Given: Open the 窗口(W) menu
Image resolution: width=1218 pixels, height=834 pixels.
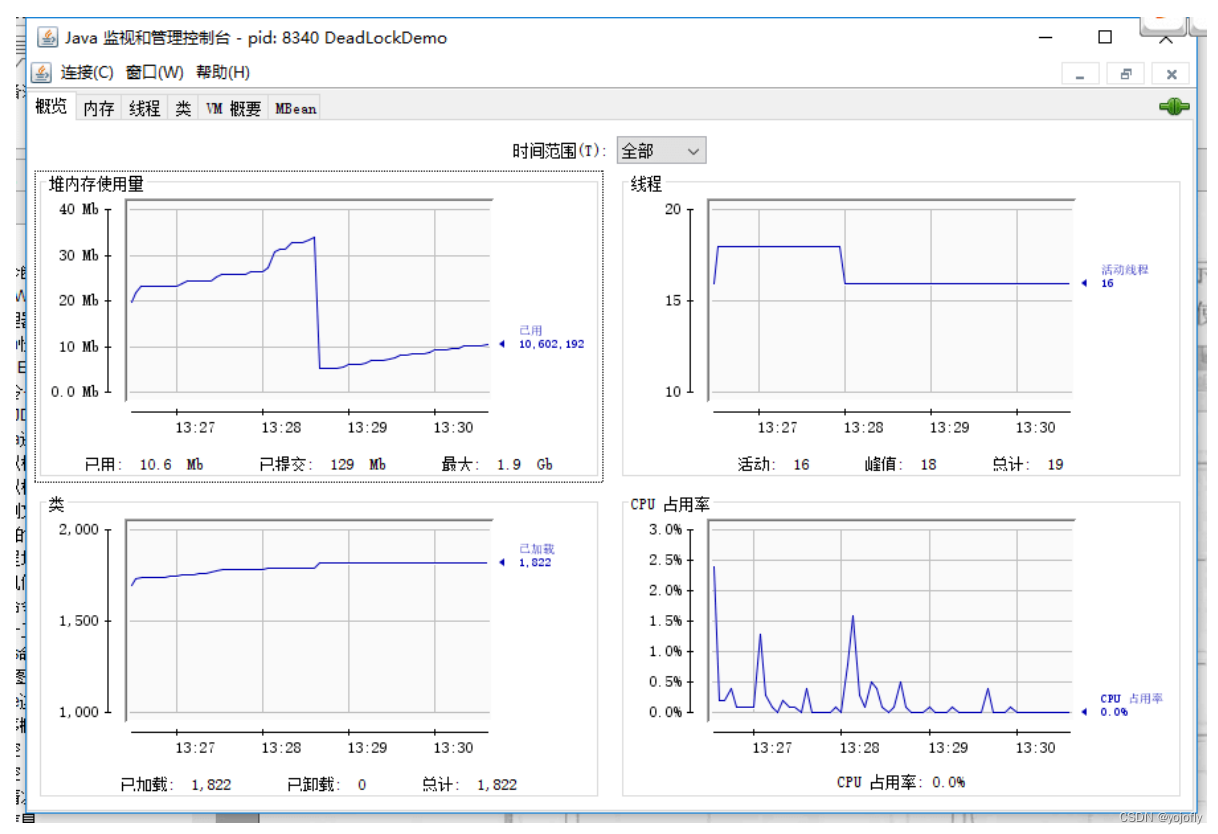Looking at the screenshot, I should [x=154, y=72].
